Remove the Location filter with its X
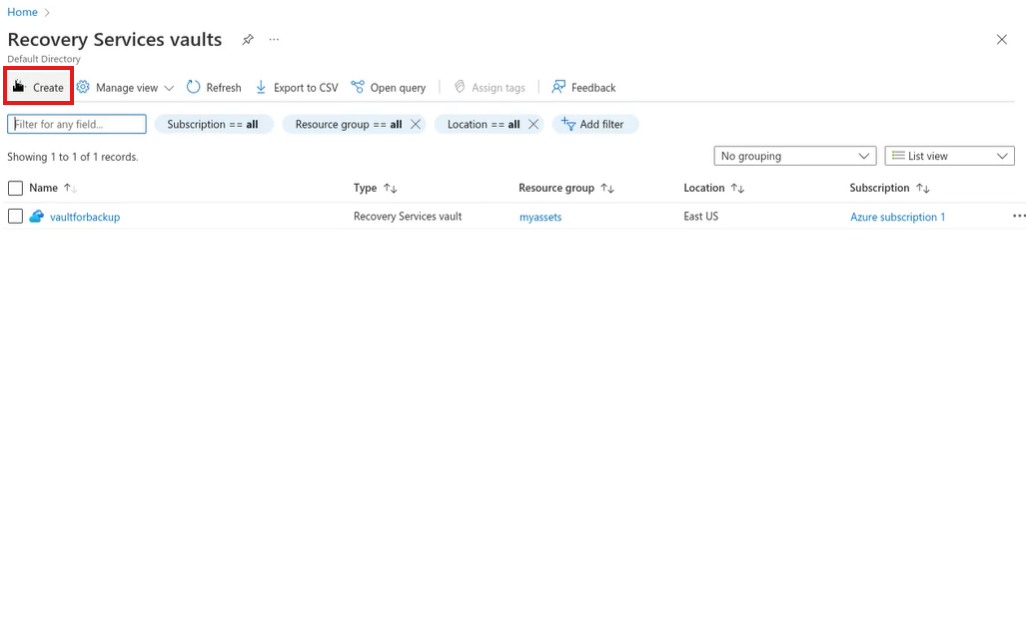 [x=533, y=124]
